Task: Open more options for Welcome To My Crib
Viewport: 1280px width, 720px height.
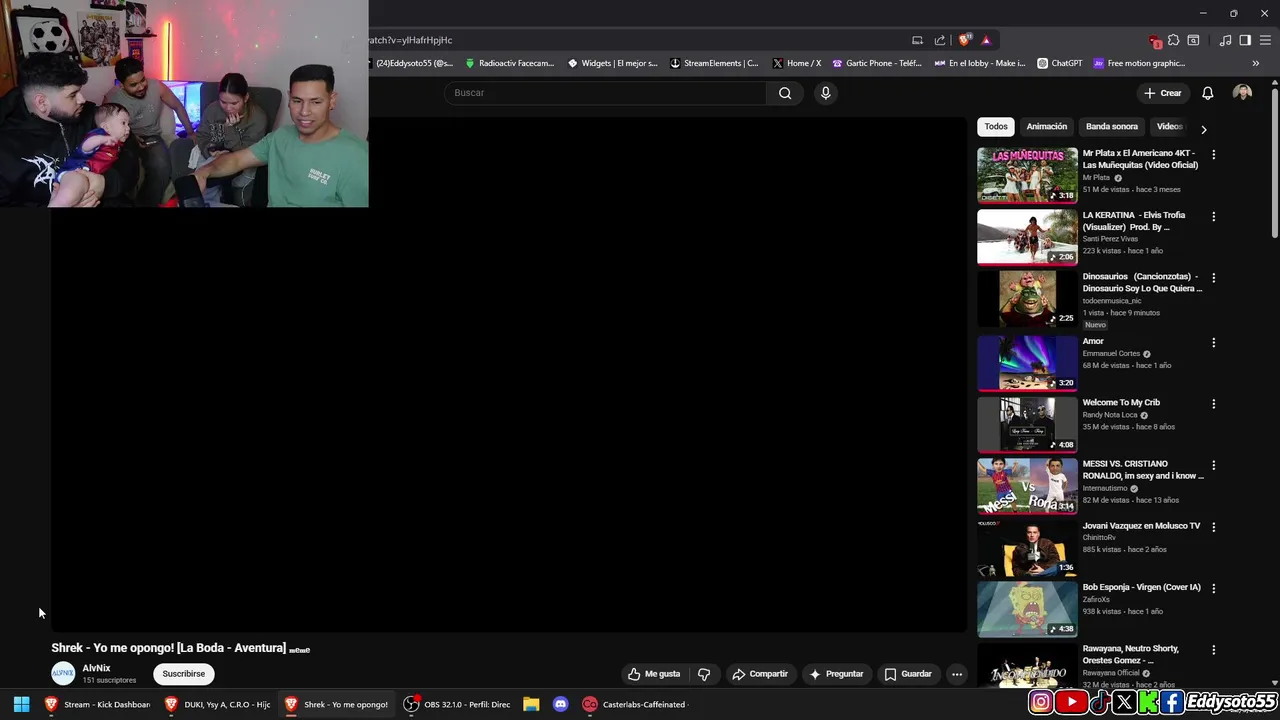Action: (x=1213, y=404)
